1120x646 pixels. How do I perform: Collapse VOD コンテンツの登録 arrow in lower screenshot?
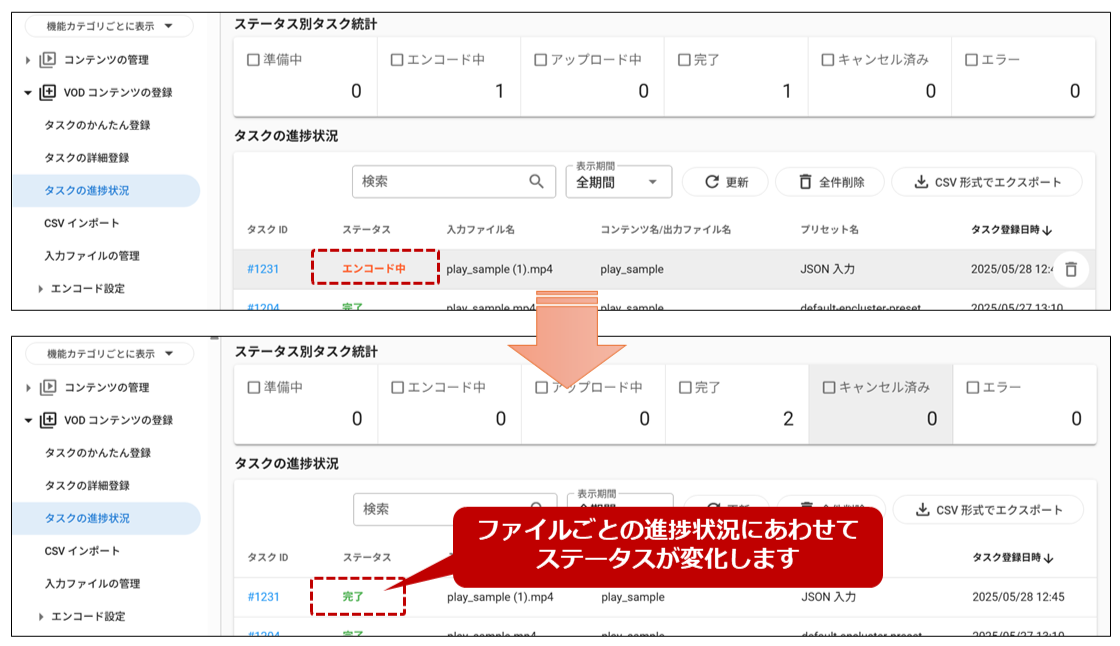tap(28, 420)
